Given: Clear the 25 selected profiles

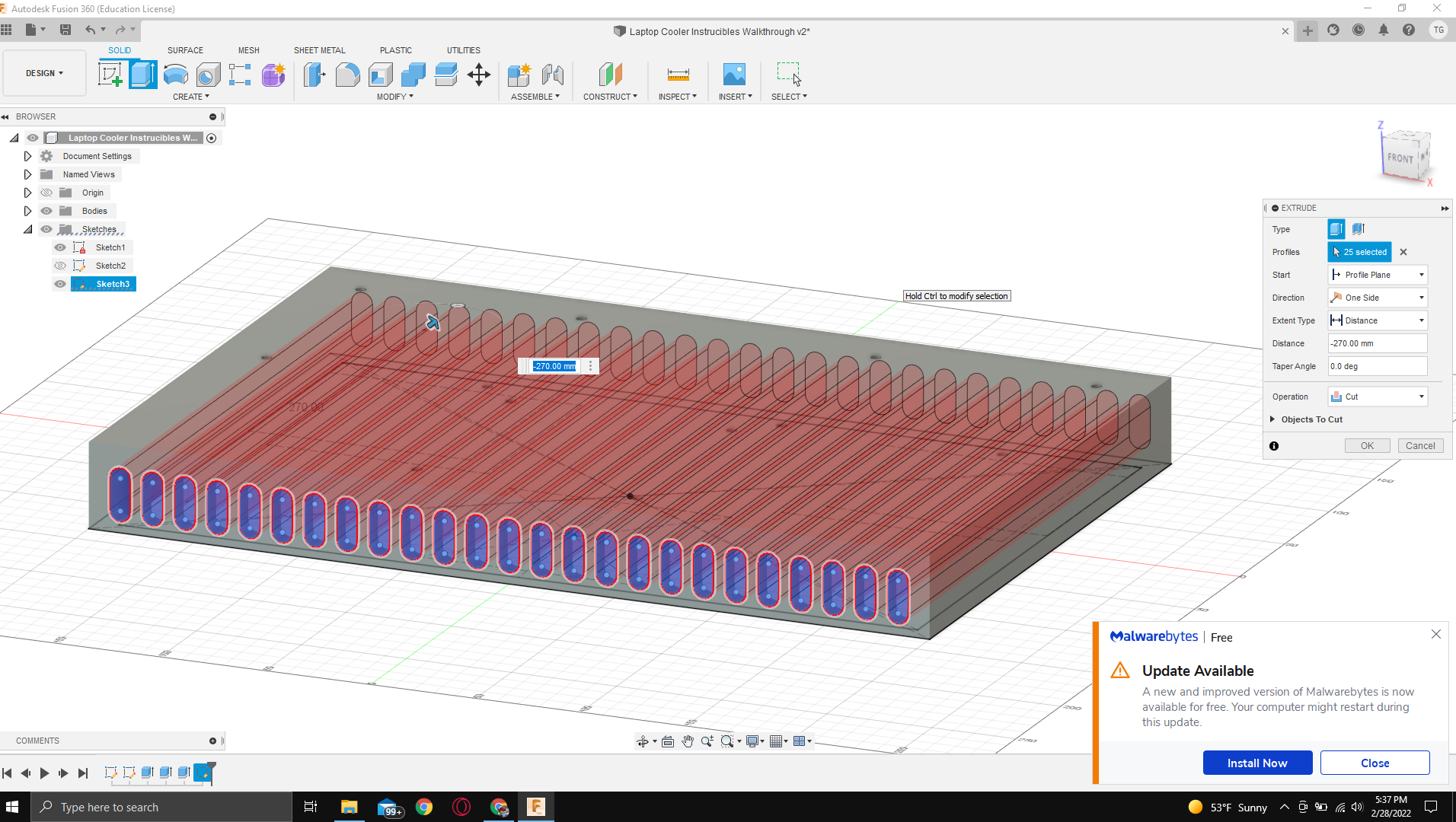Looking at the screenshot, I should 1403,252.
